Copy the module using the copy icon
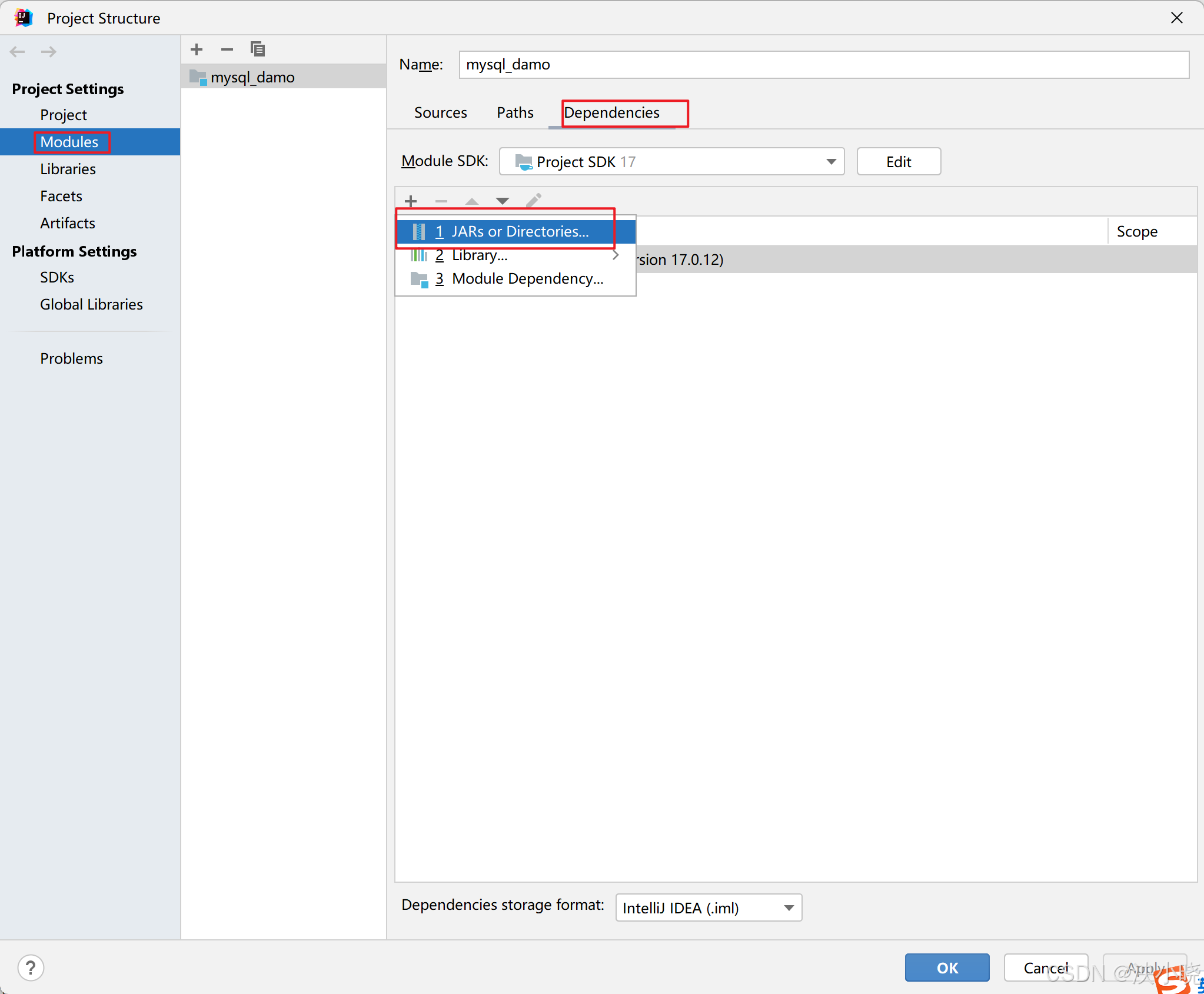This screenshot has height=994, width=1204. point(257,49)
